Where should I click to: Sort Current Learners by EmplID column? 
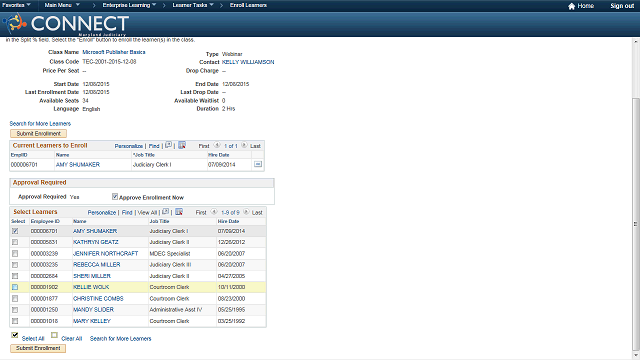pos(19,155)
